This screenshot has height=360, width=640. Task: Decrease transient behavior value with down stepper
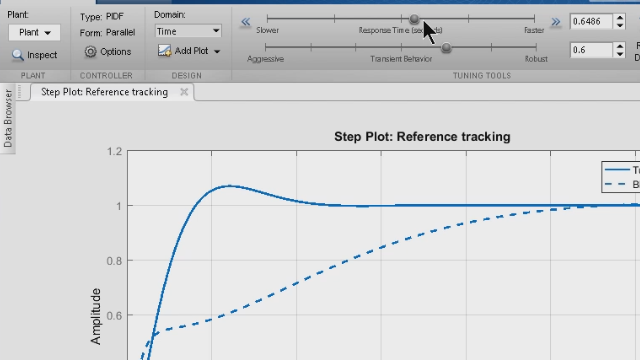pyautogui.click(x=620, y=54)
